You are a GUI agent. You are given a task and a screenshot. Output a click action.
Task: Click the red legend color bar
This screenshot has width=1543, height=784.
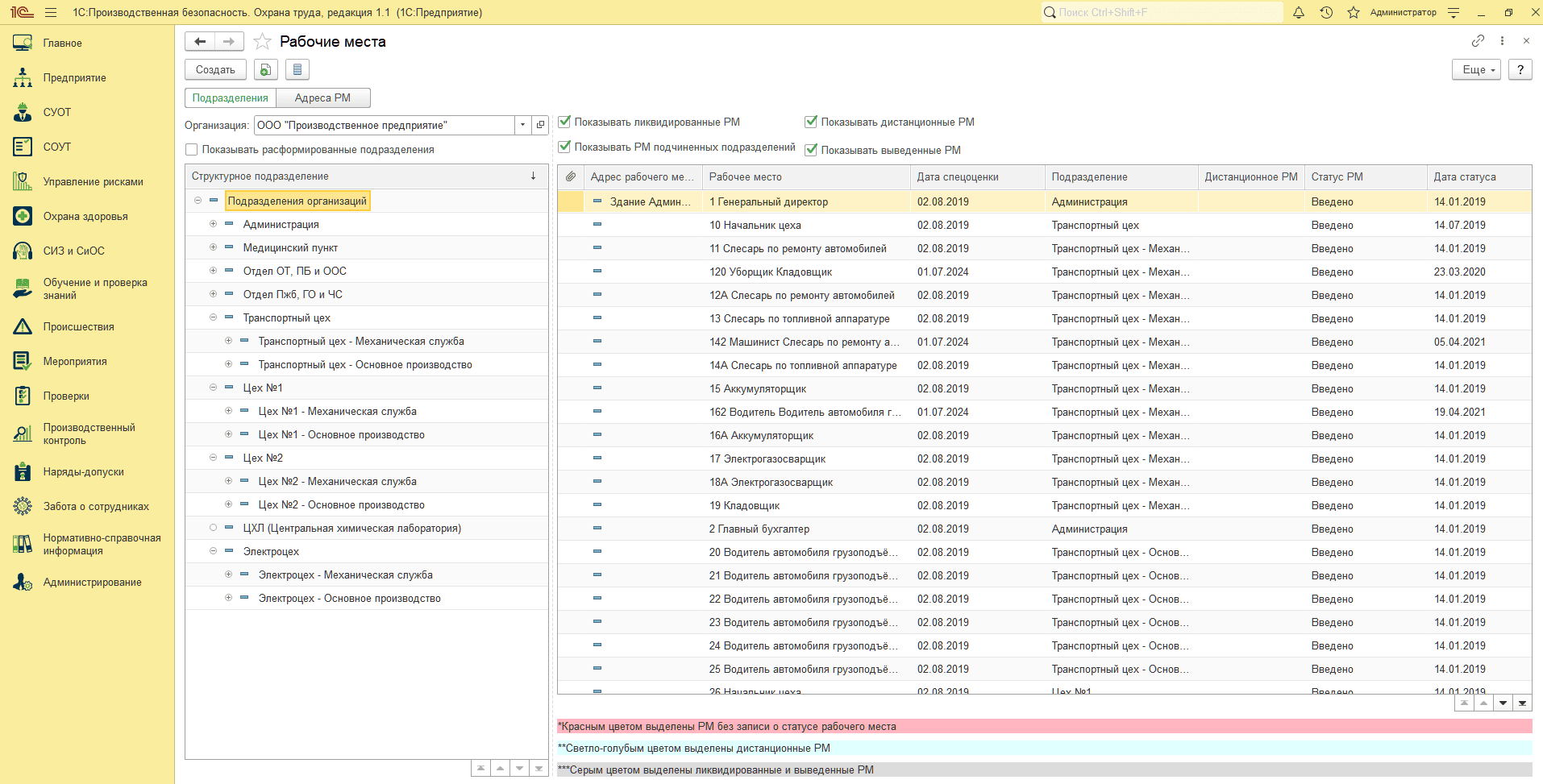[1043, 727]
